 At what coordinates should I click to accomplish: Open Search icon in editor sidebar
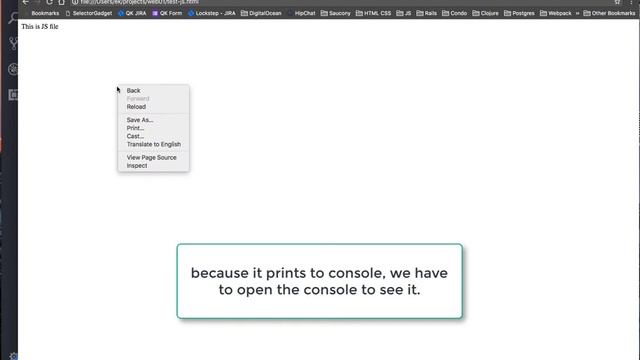point(13,18)
